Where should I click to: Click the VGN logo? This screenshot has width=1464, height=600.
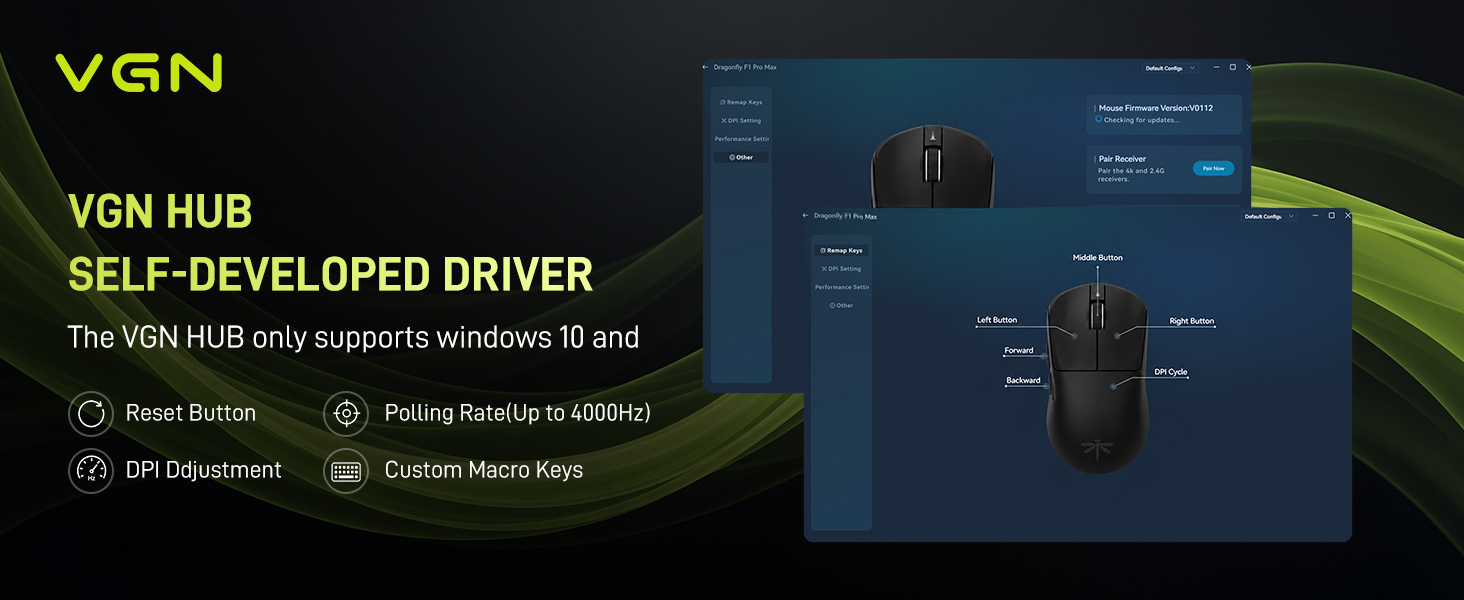(138, 73)
